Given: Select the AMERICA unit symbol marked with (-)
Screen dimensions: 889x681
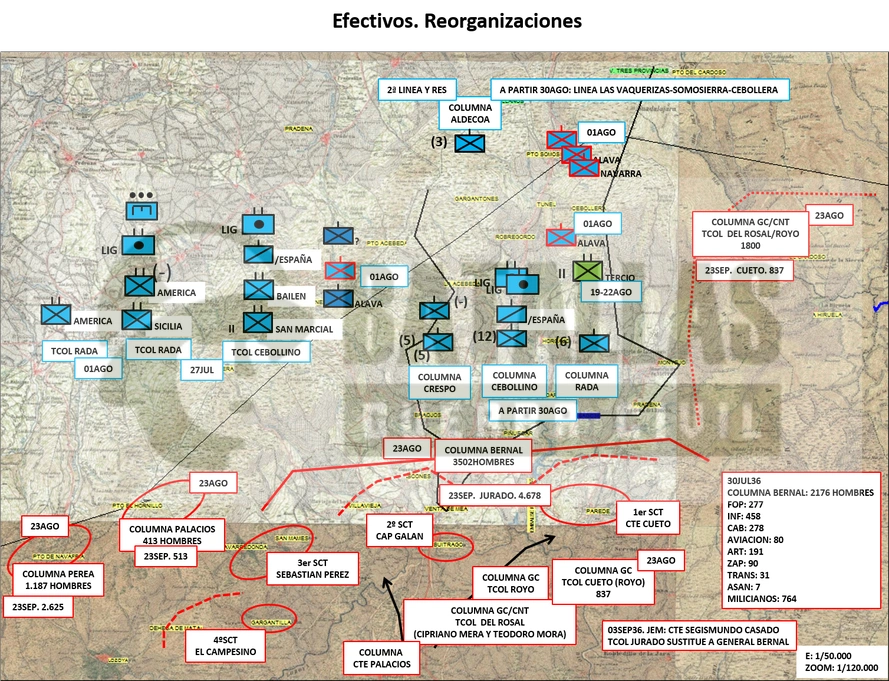Looking at the screenshot, I should (139, 284).
